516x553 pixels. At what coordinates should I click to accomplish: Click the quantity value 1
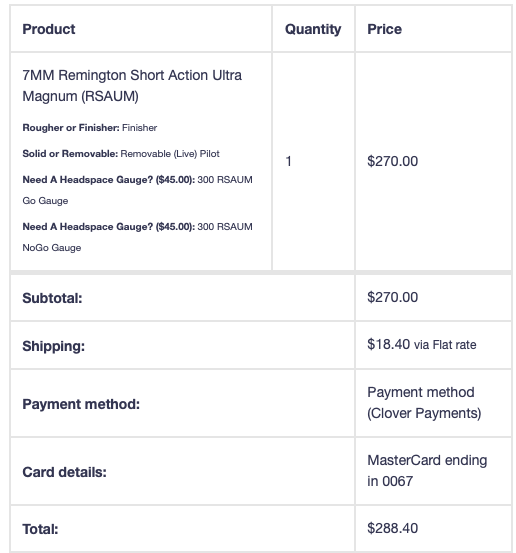pyautogui.click(x=289, y=161)
